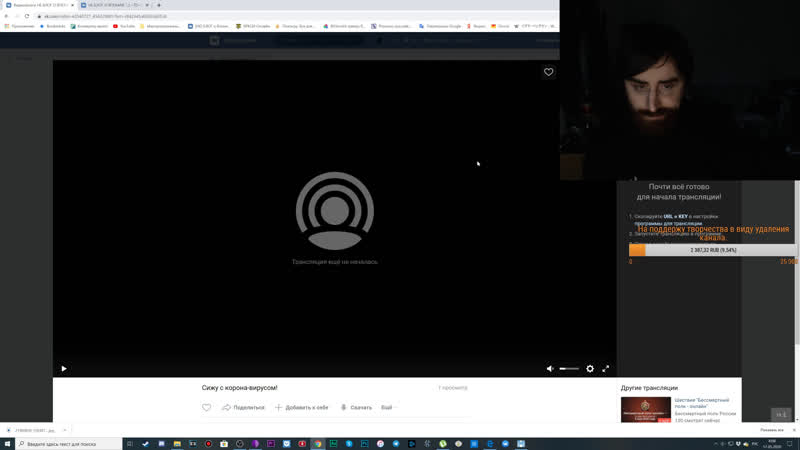This screenshot has width=800, height=450.
Task: Click the stream title Сижу с корона-вирусом!
Action: tap(239, 388)
